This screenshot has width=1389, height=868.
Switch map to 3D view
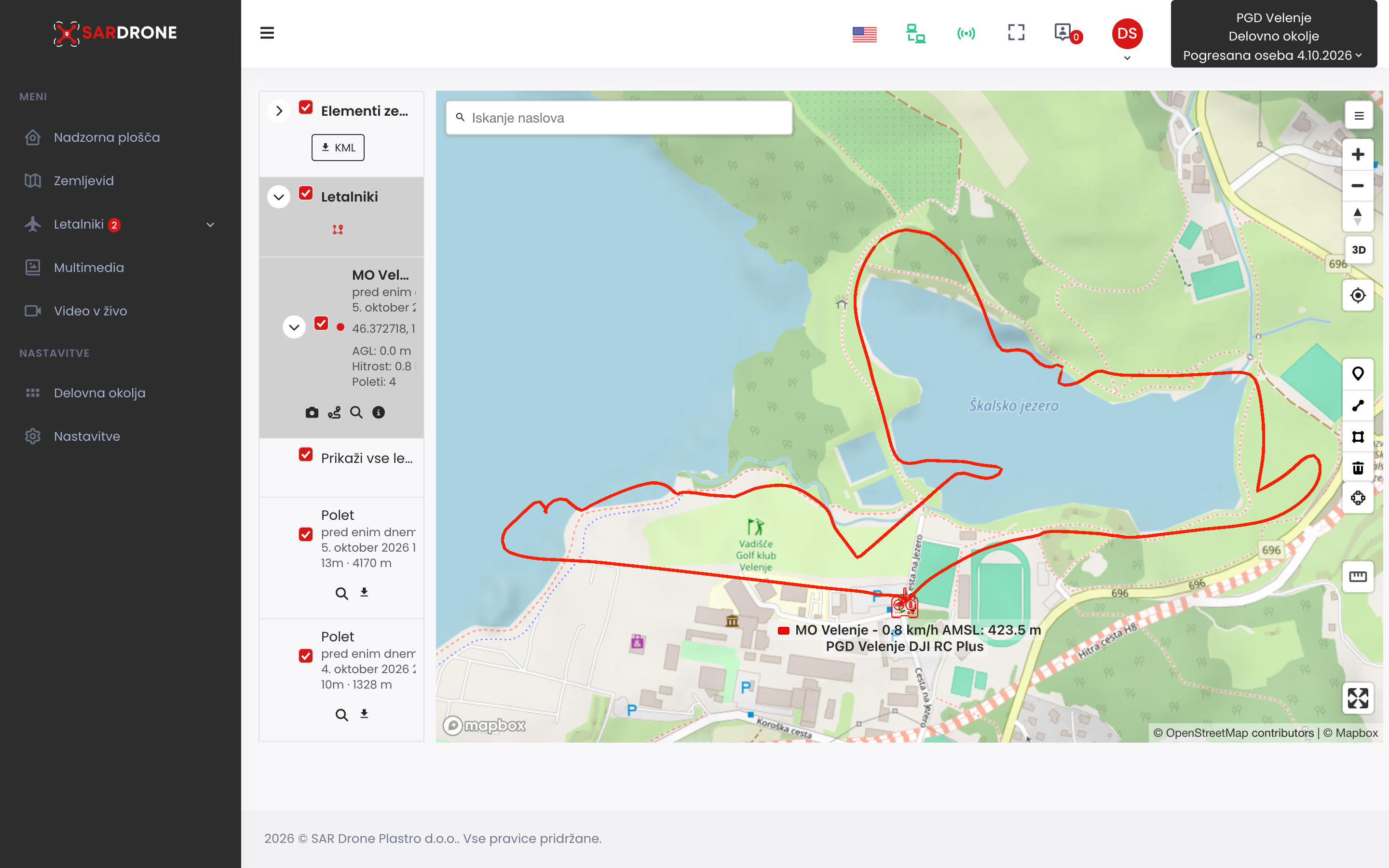[1359, 250]
